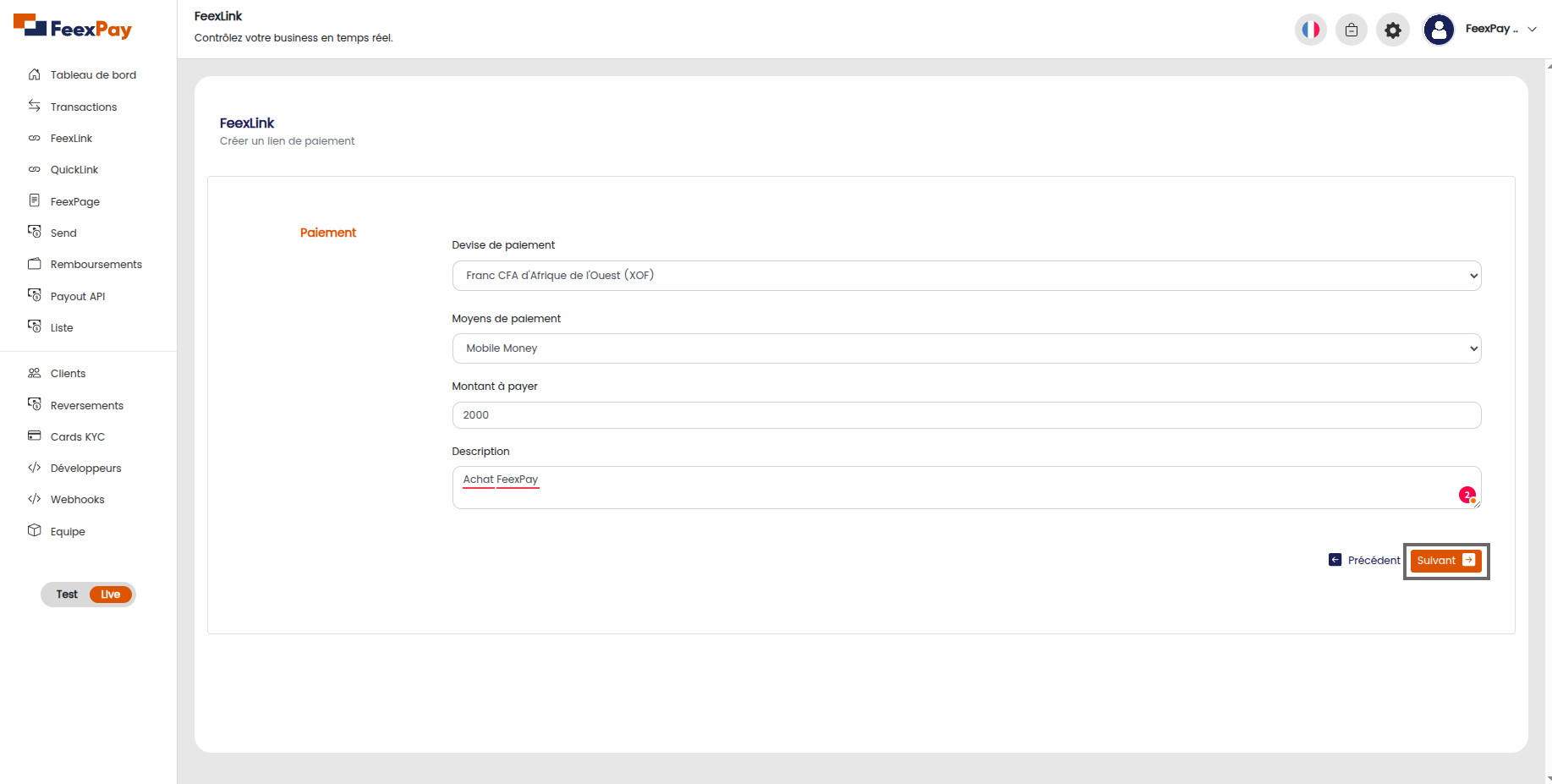Click the Précédent back arrow icon
Viewport: 1552px width, 784px height.
[1335, 560]
